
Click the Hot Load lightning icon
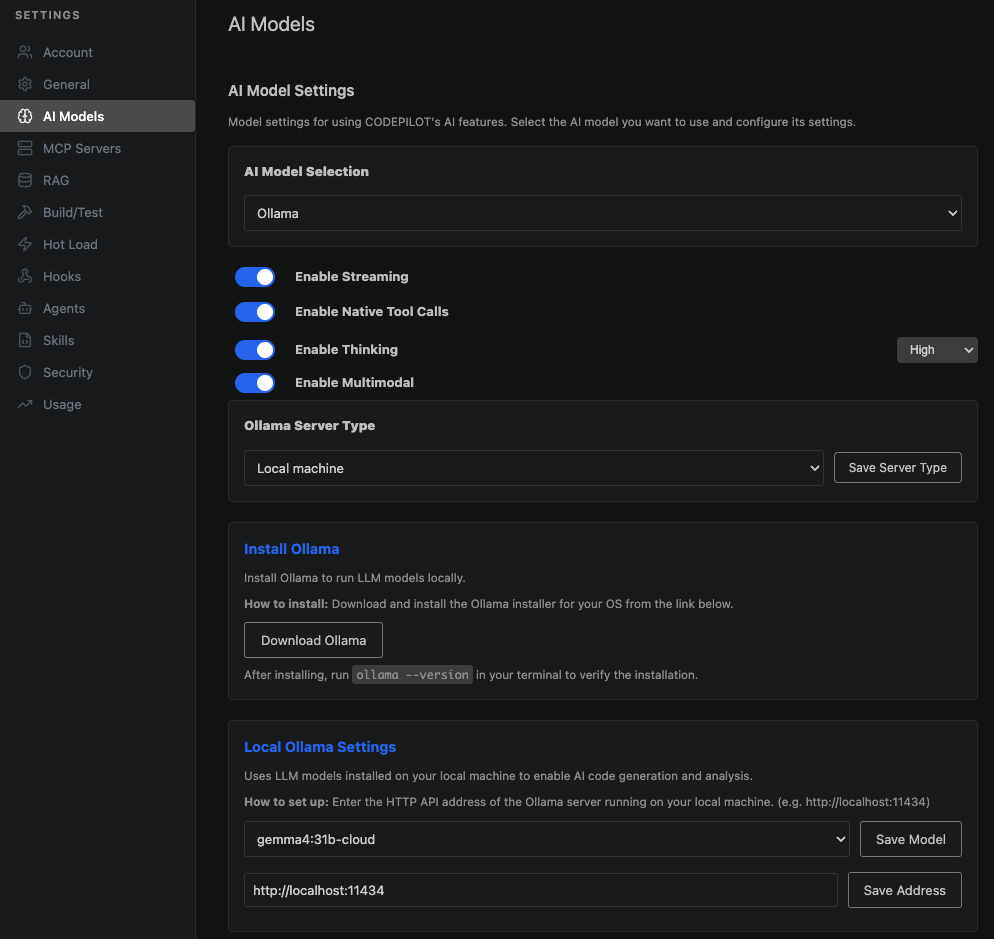25,244
